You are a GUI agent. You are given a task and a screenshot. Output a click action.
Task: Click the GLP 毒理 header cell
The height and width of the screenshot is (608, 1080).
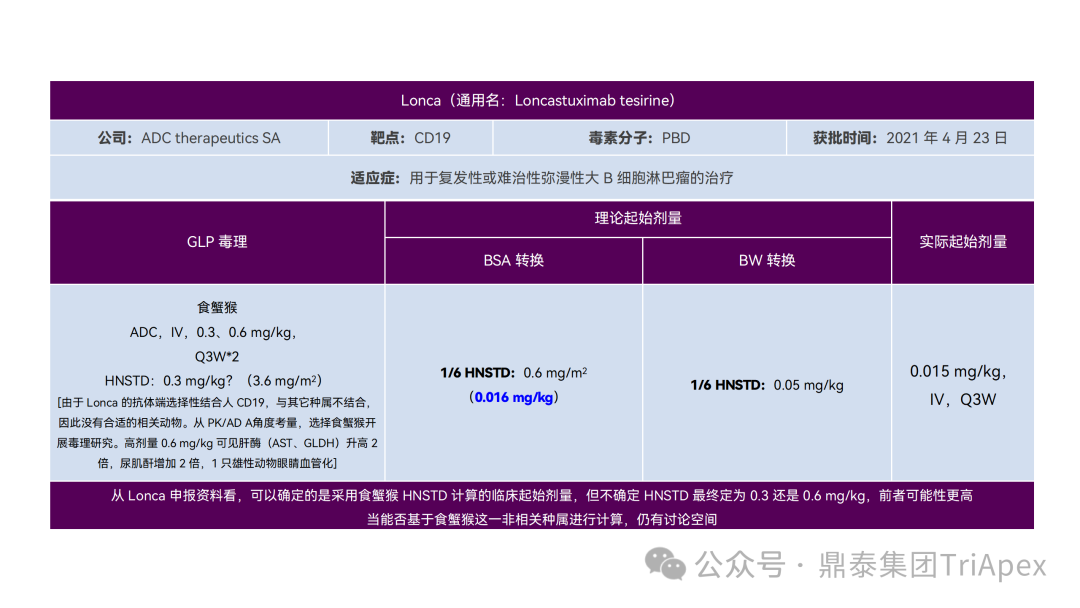point(216,241)
